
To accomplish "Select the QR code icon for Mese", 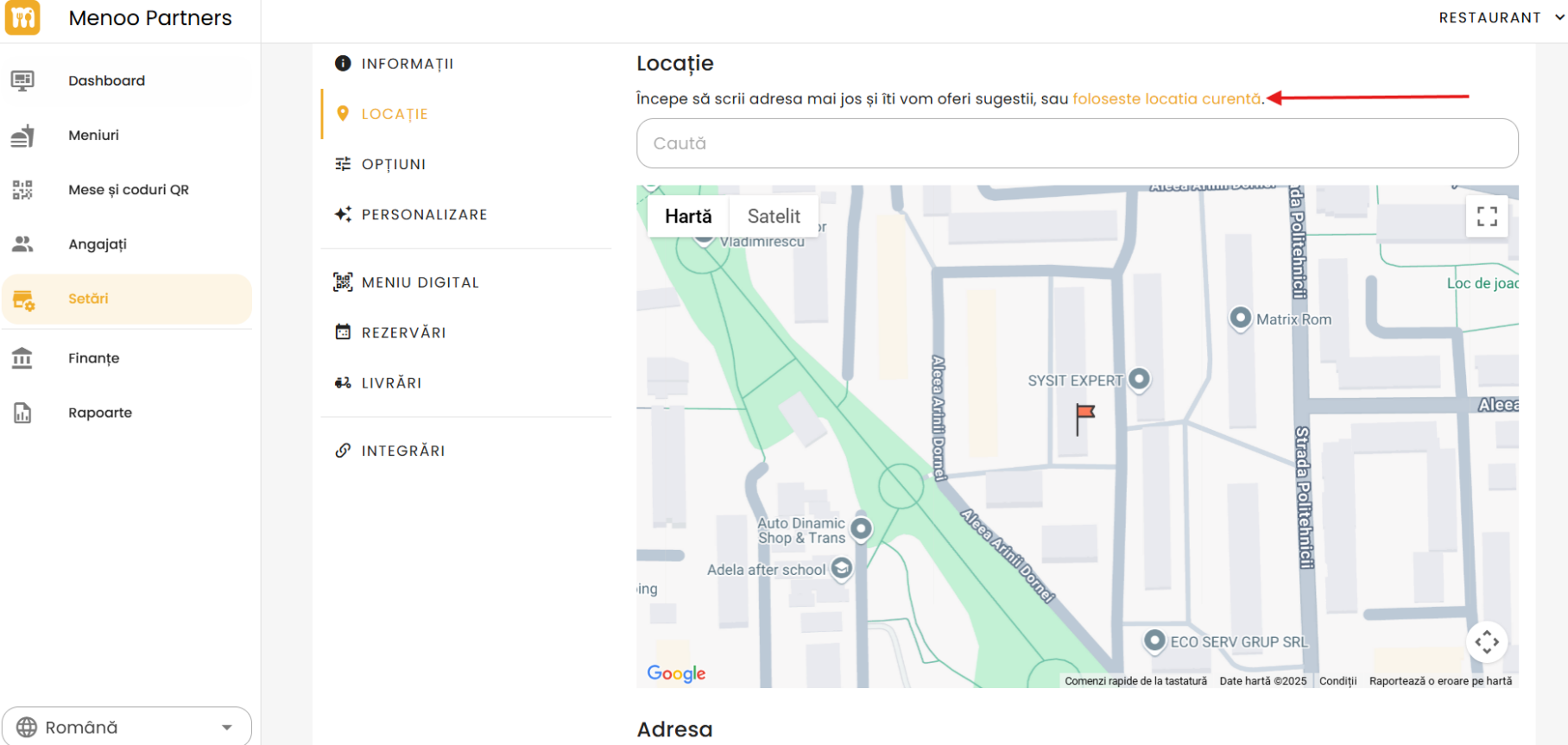I will tap(22, 190).
